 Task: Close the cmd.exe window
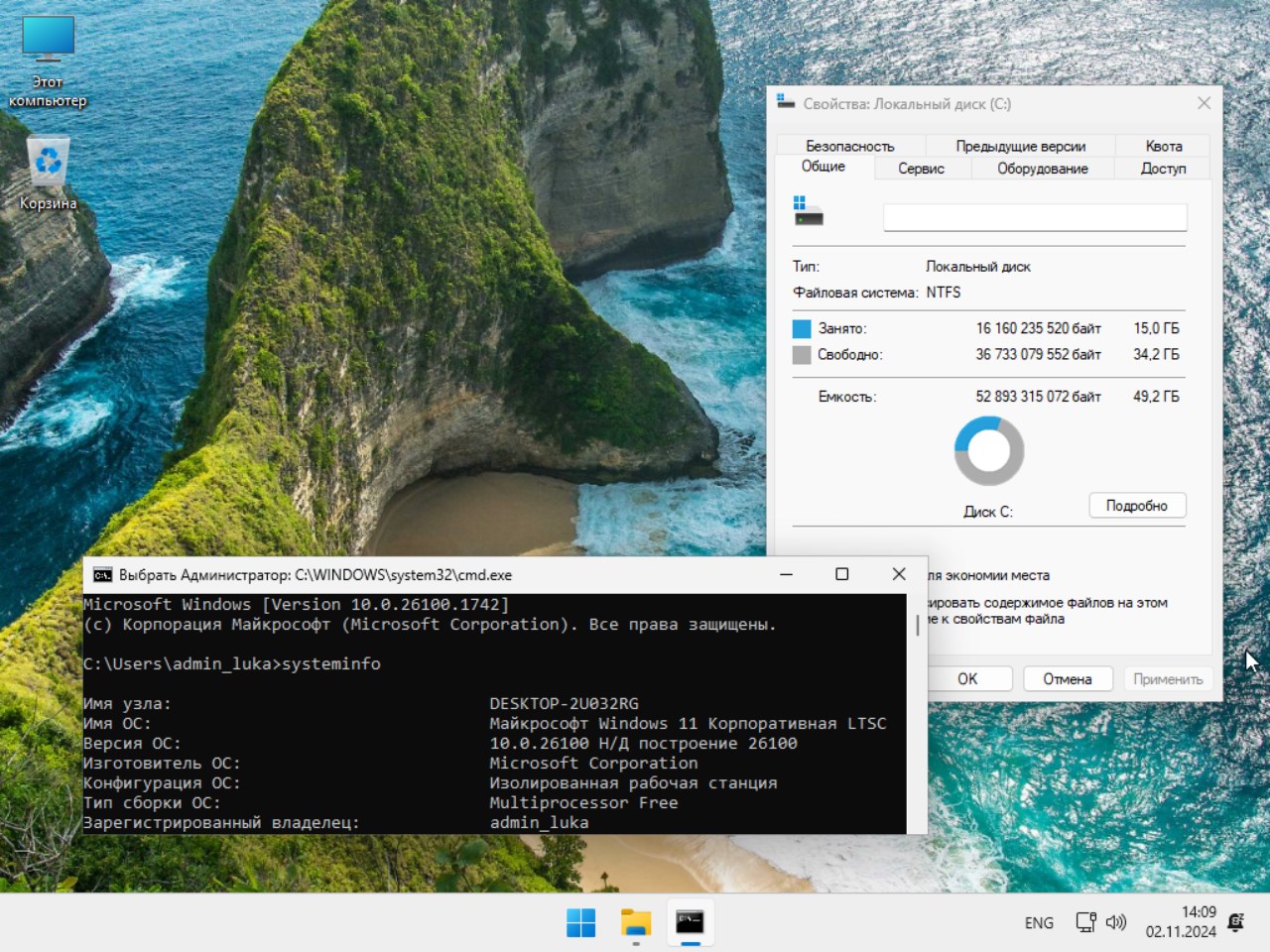[899, 574]
